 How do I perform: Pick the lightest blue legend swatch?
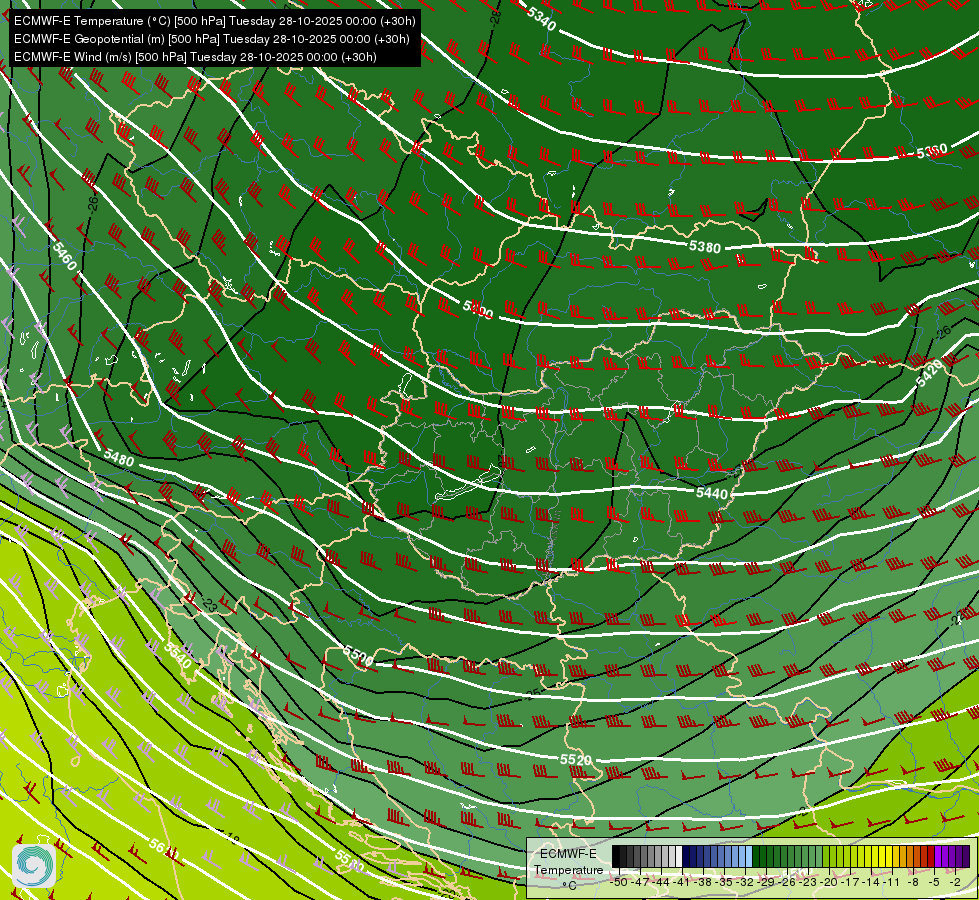point(749,856)
